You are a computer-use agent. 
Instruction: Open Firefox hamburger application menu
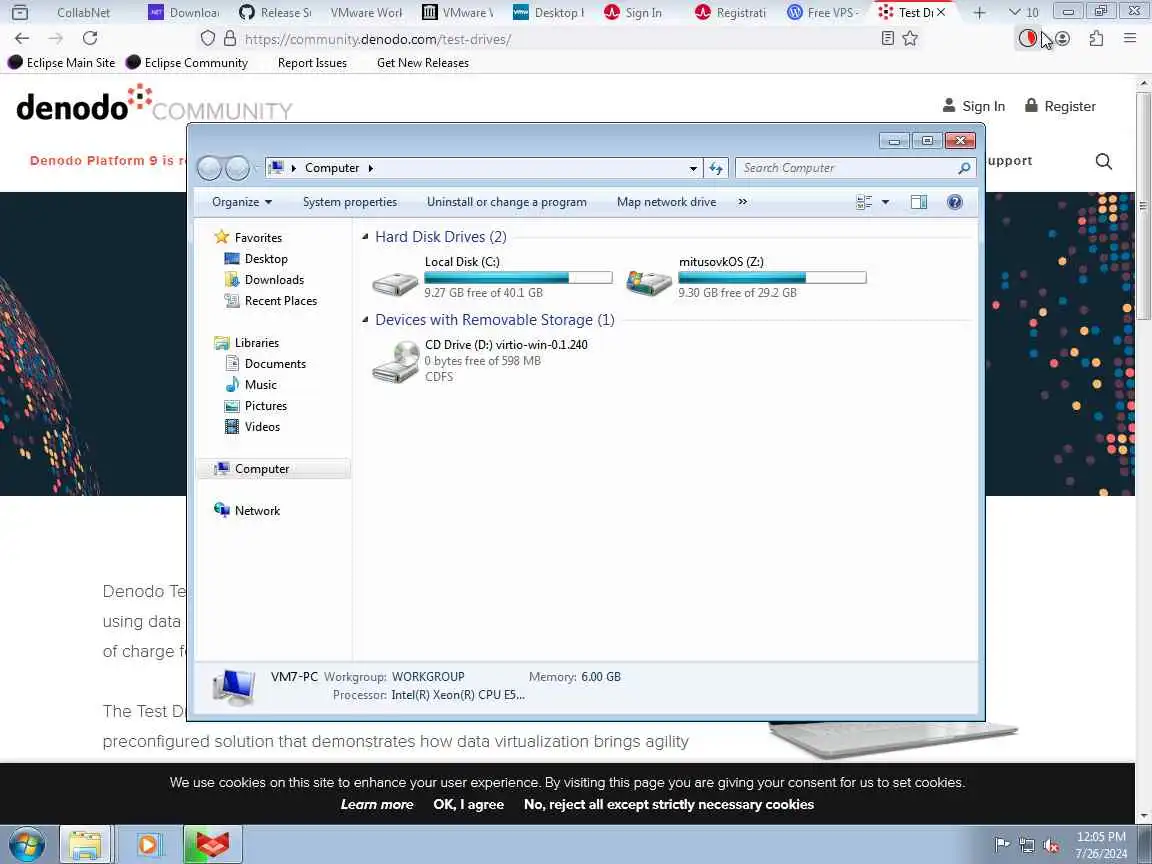1130,38
